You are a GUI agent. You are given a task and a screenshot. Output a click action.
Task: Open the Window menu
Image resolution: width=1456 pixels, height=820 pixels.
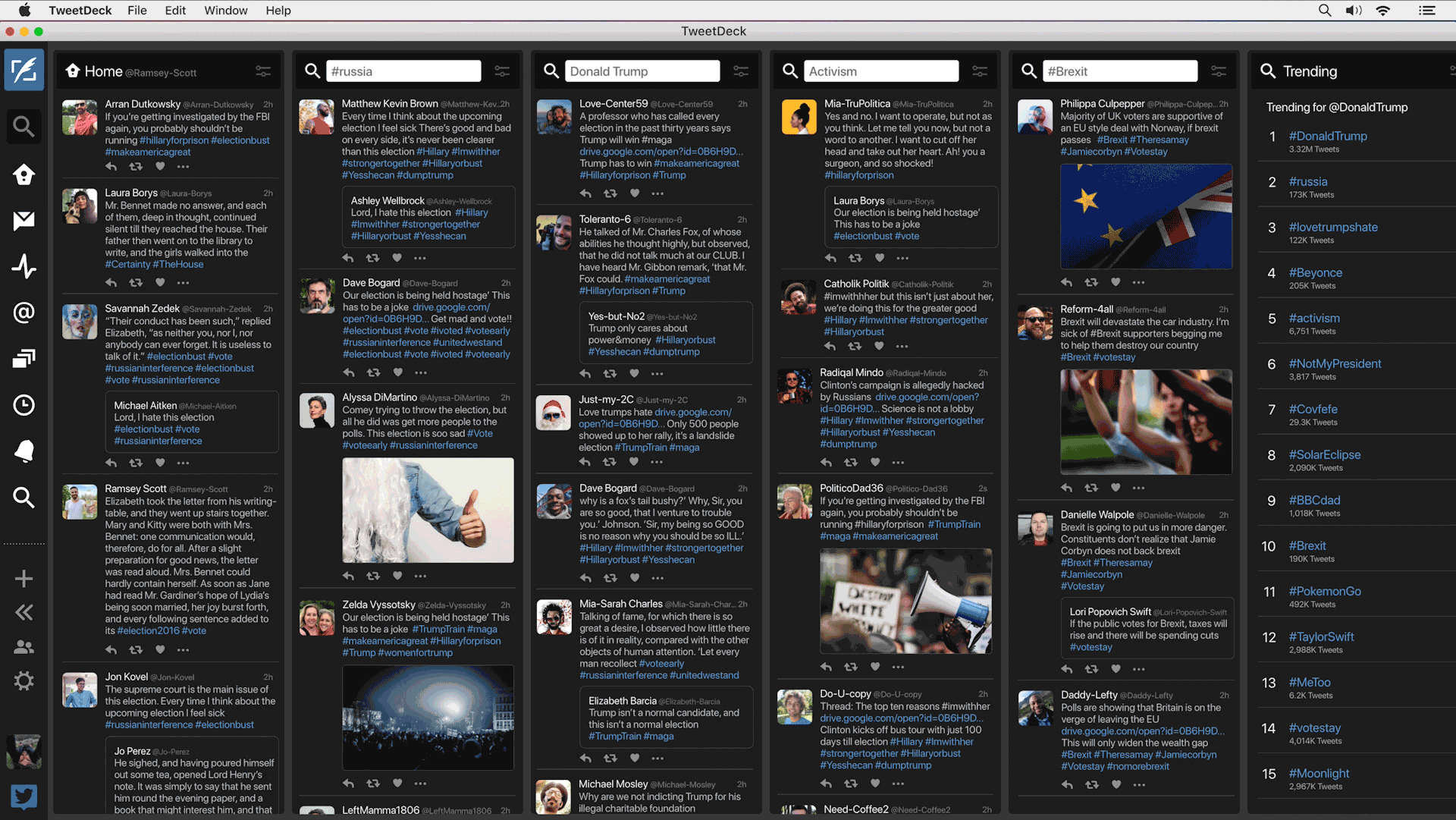225,11
